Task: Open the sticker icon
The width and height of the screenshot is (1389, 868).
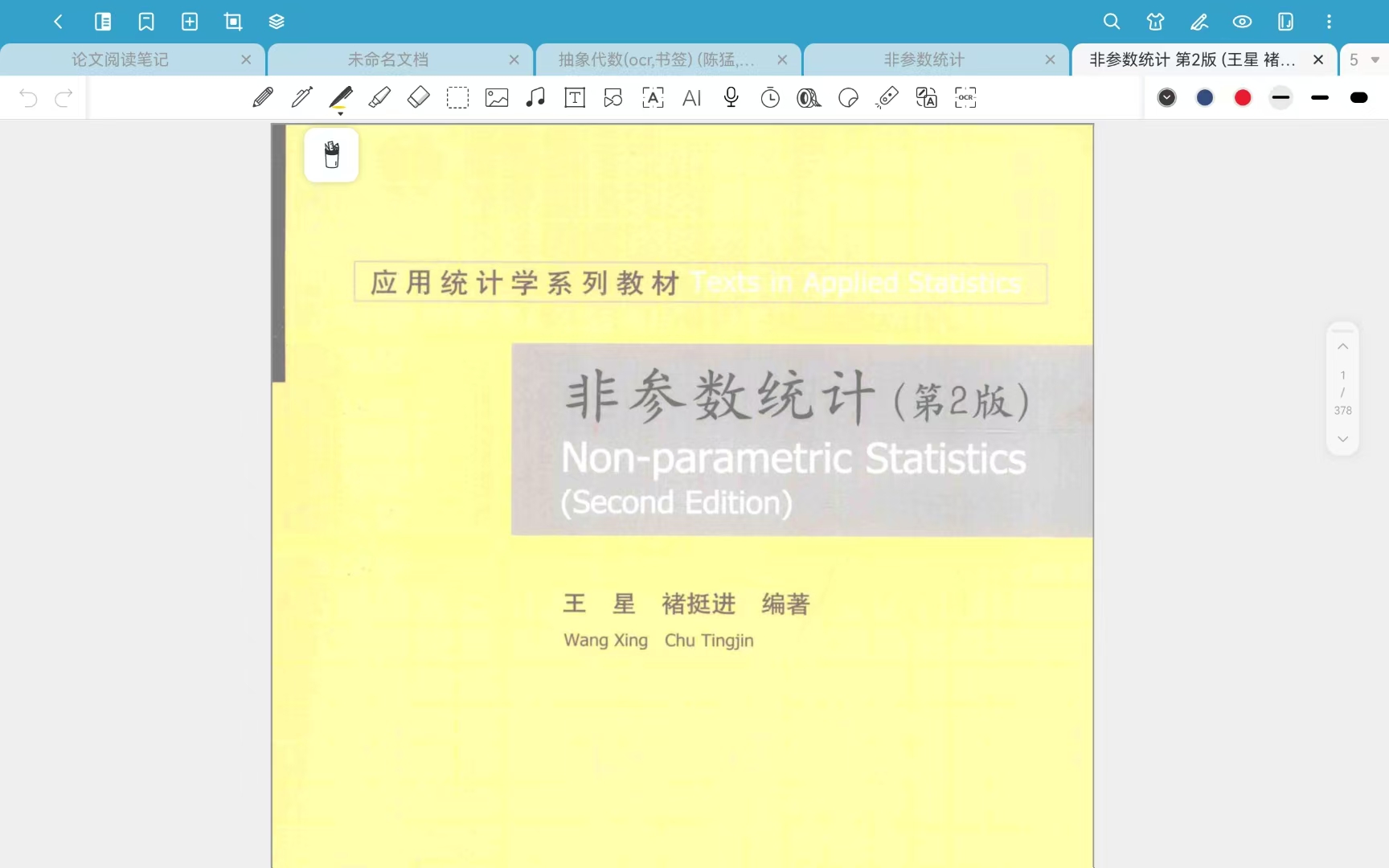Action: pos(848,98)
